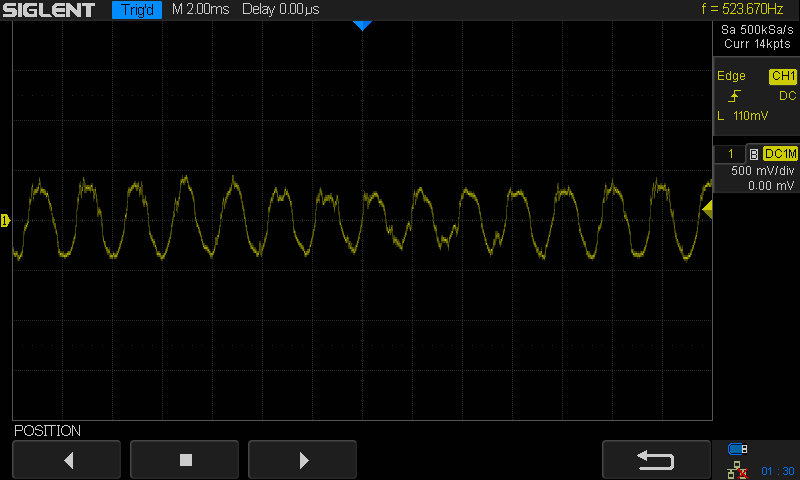Click the Delay 0.00µs readout
The height and width of the screenshot is (480, 800).
[x=281, y=9]
